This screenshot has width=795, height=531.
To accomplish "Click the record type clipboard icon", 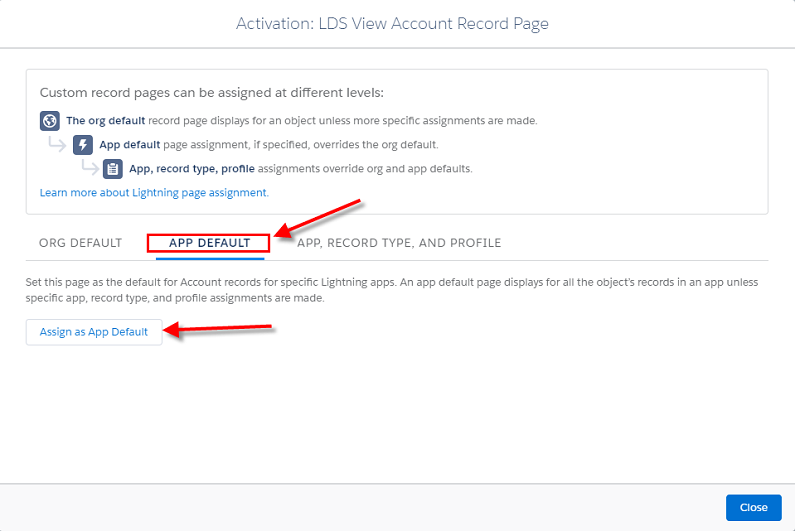I will click(113, 169).
